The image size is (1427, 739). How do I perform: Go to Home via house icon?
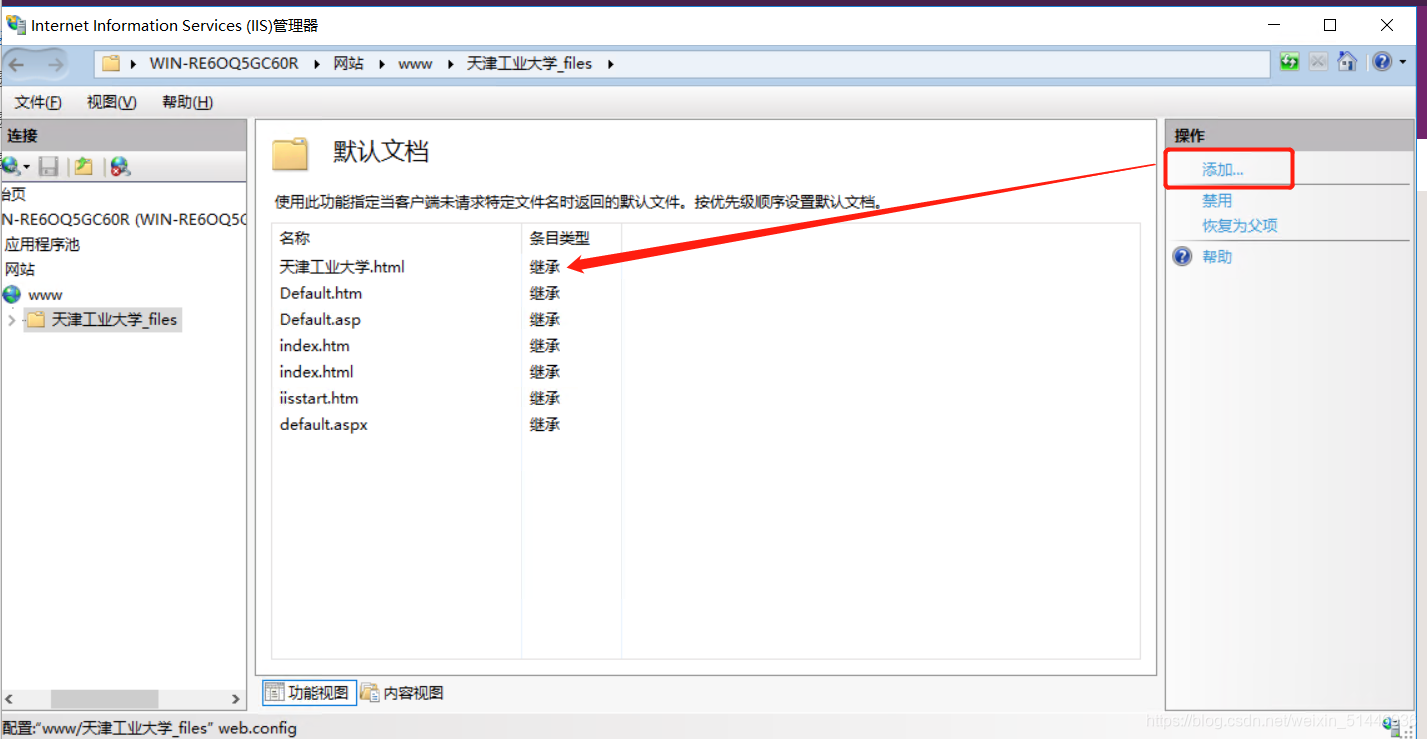click(1347, 62)
